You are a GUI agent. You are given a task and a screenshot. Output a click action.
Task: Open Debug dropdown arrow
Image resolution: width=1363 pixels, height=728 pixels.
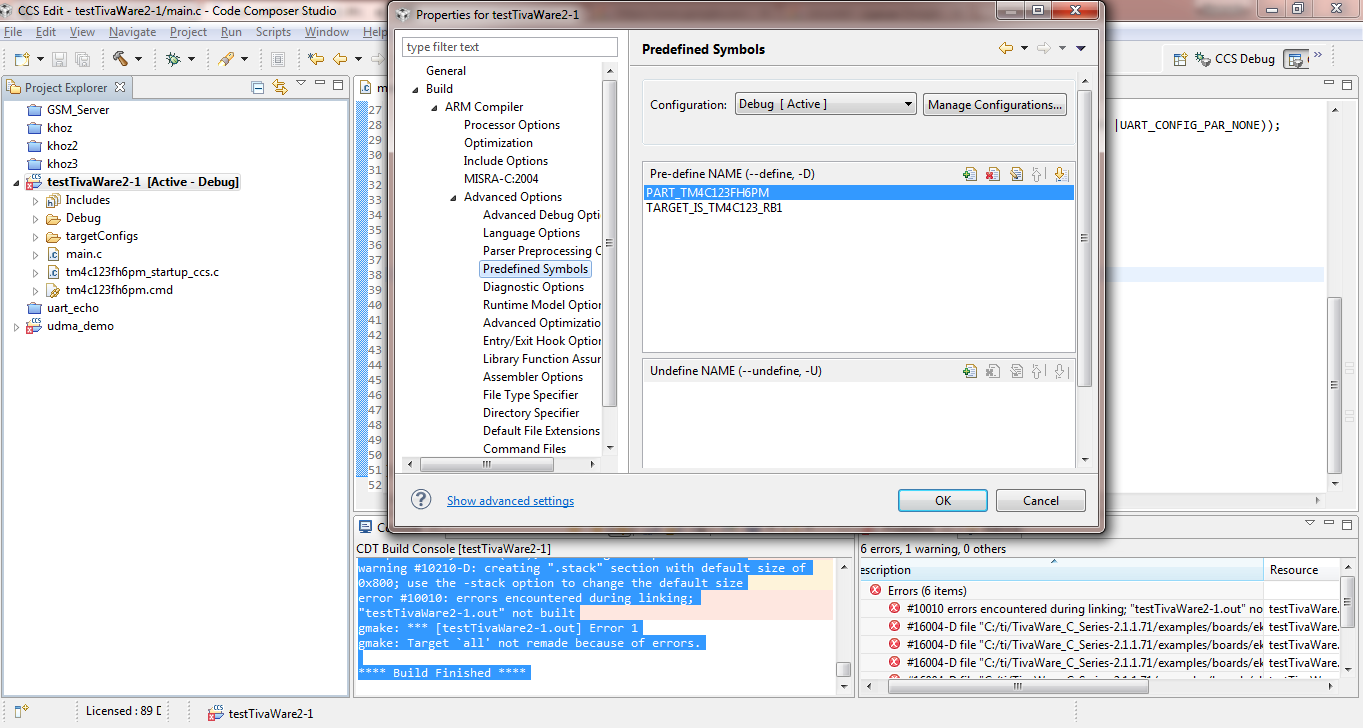coord(191,60)
